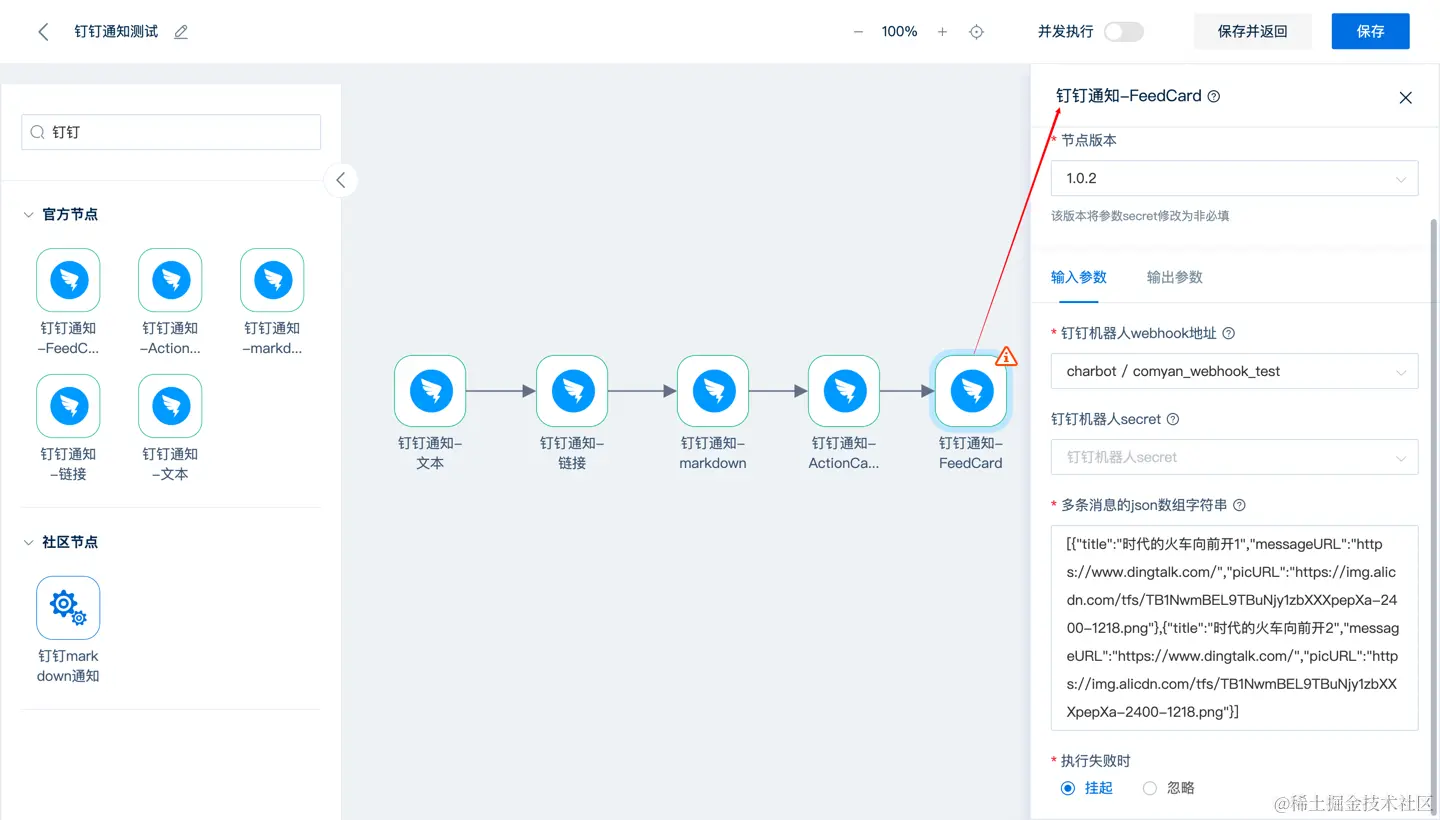Open the 钉钉机器人secret dropdown

point(1234,457)
